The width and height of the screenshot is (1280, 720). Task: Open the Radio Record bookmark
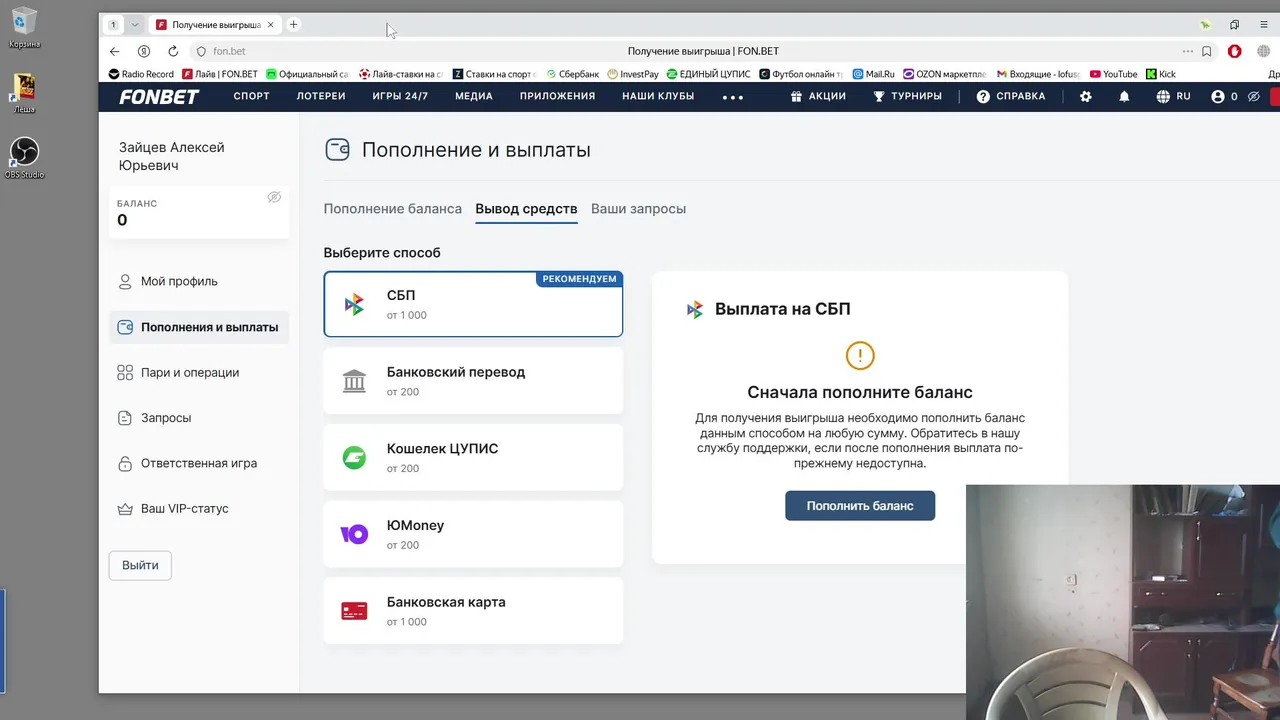[x=141, y=74]
